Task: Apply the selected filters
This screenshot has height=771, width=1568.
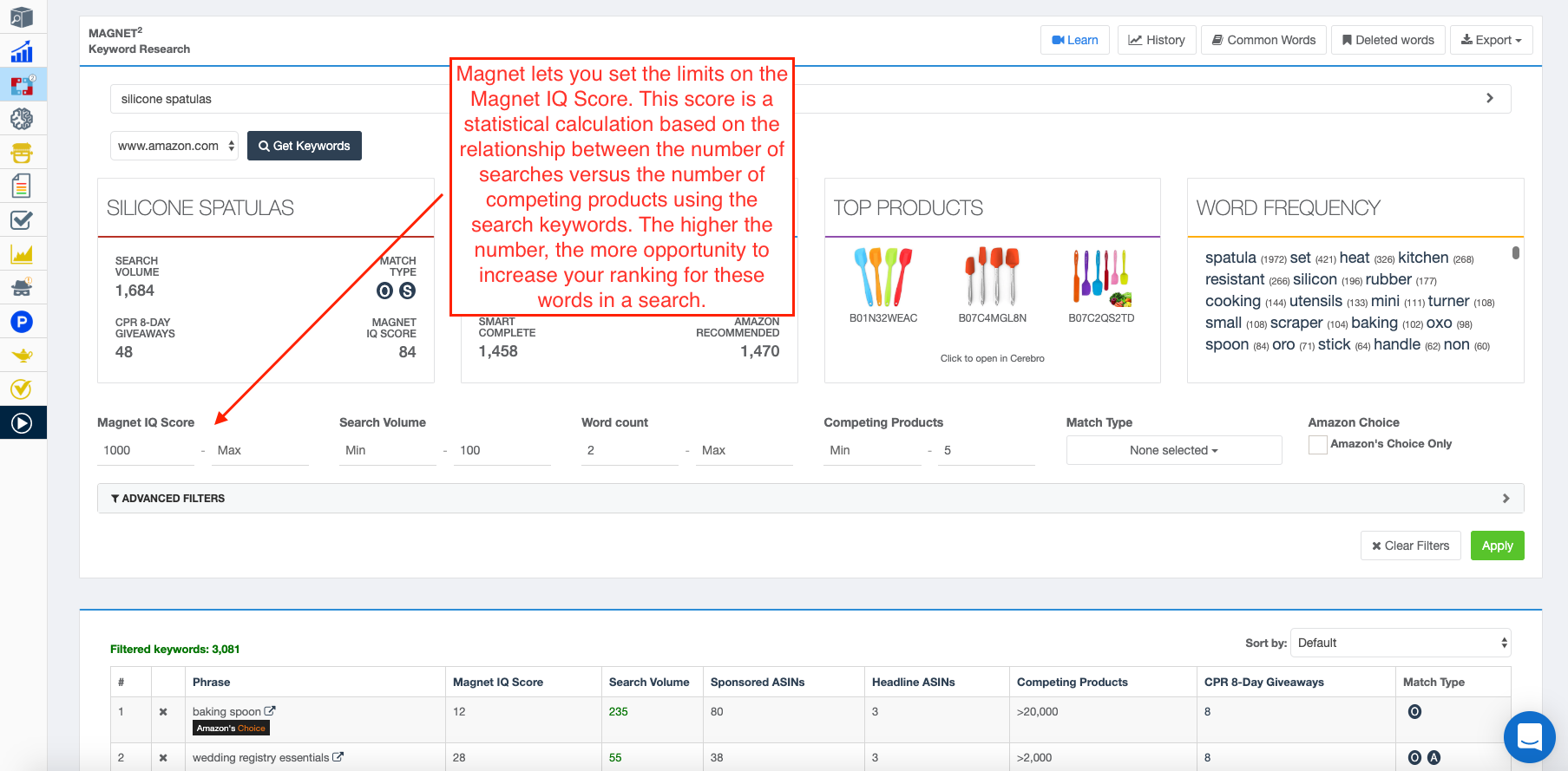Action: click(1497, 546)
